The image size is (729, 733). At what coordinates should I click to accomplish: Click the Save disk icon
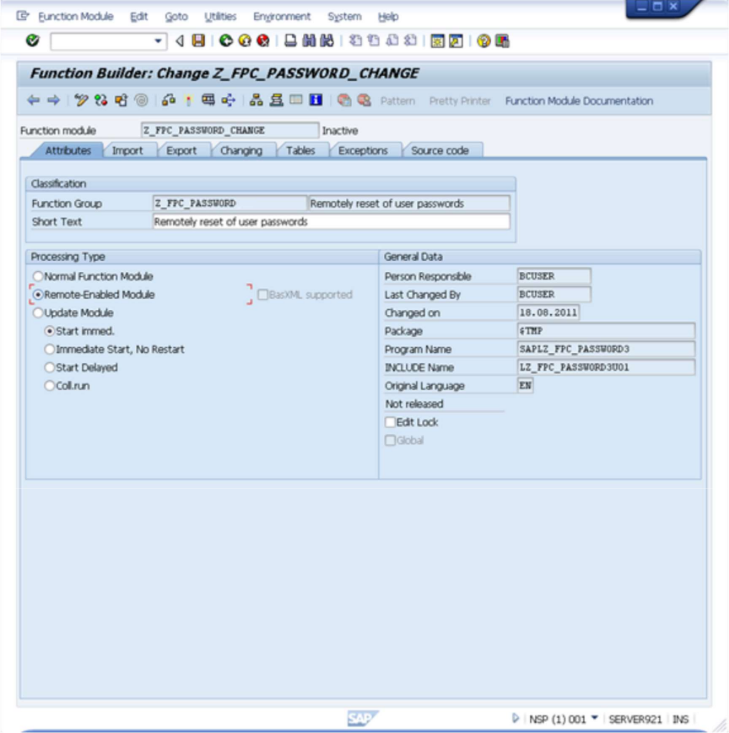tap(198, 41)
